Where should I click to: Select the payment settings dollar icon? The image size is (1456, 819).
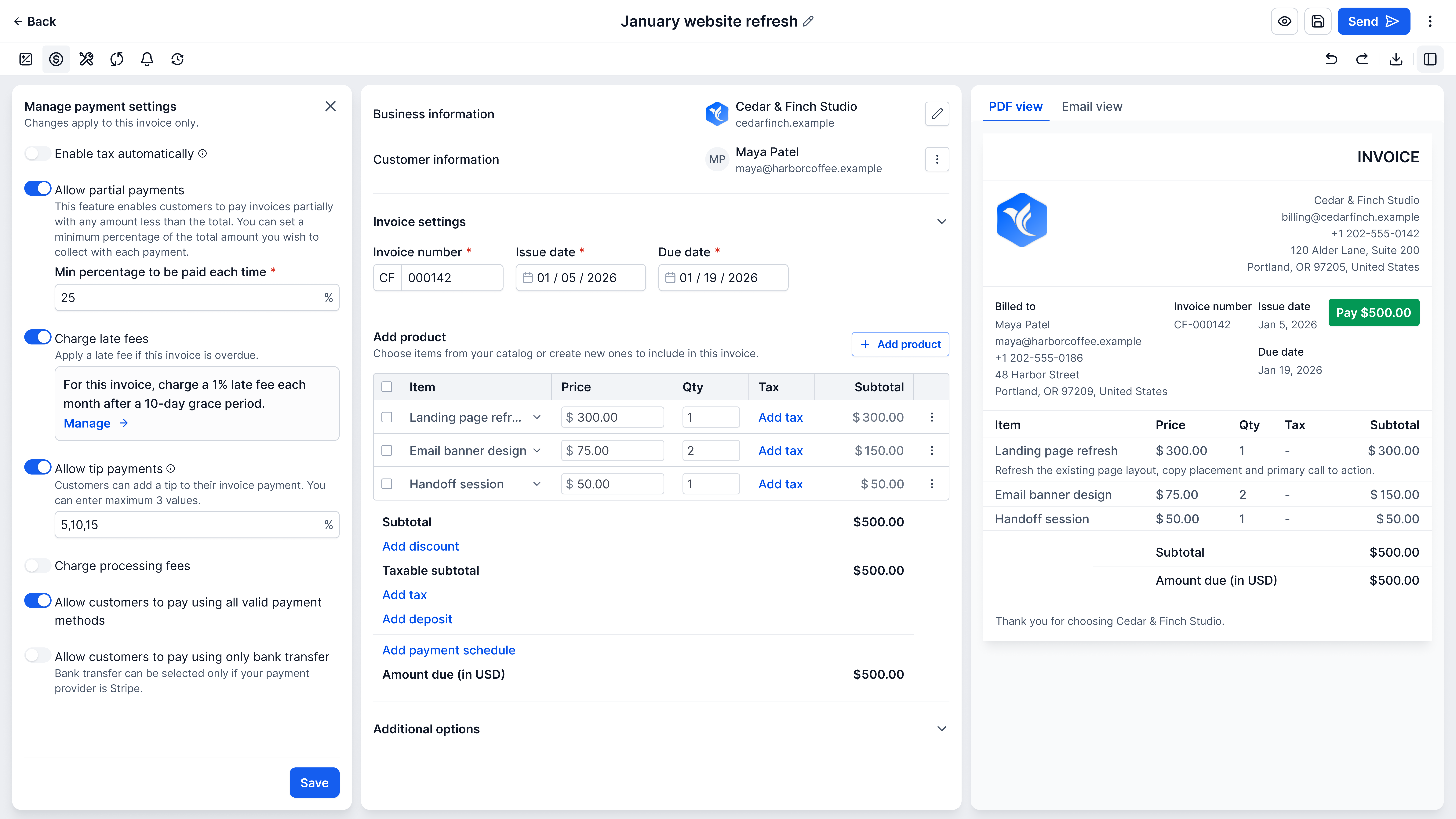pyautogui.click(x=56, y=59)
